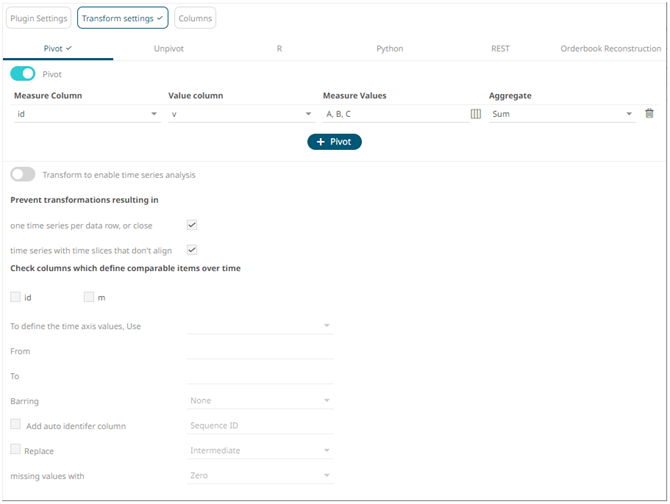Click the From input field
This screenshot has height=504, width=670.
[260, 351]
